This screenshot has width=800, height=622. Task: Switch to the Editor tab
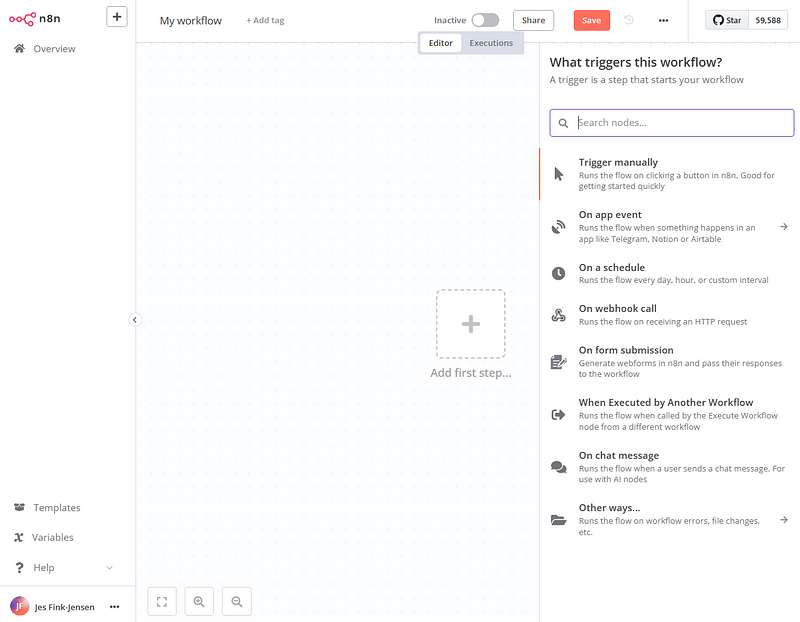pyautogui.click(x=440, y=43)
